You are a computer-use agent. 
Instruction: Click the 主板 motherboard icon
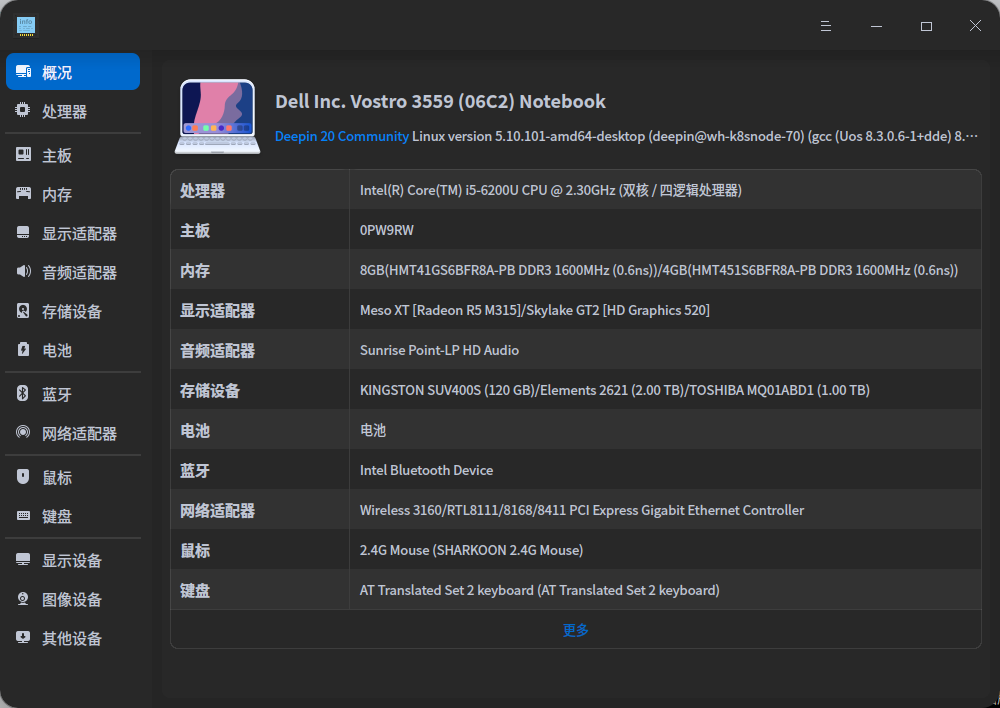tap(23, 154)
